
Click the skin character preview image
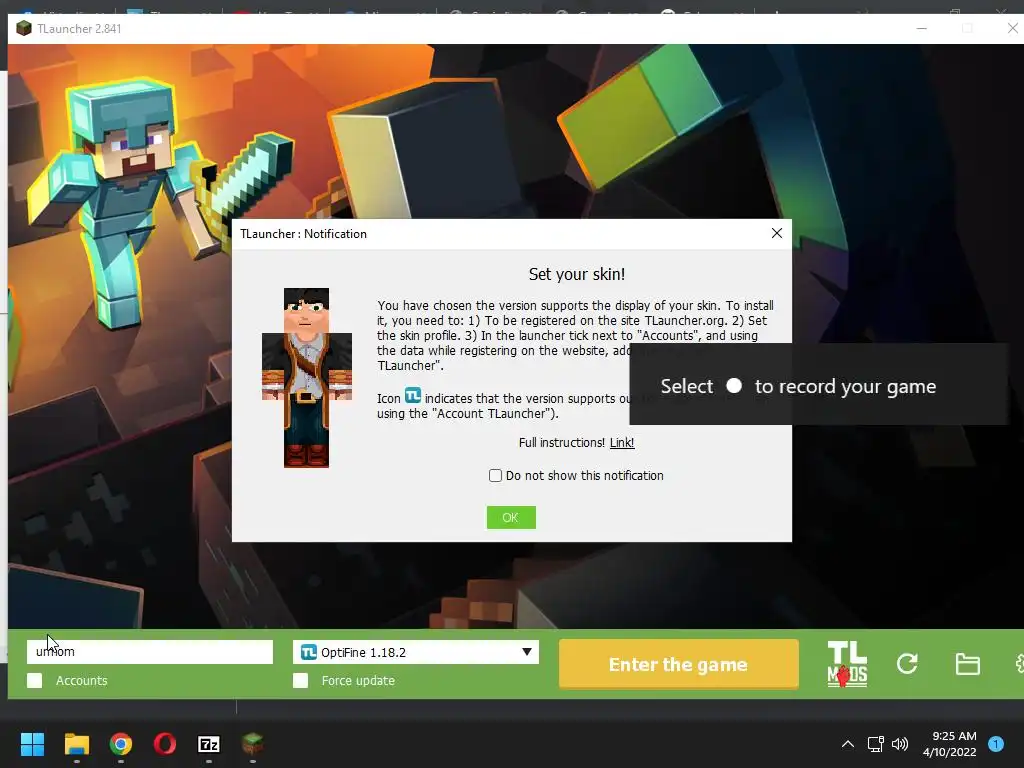click(x=306, y=377)
